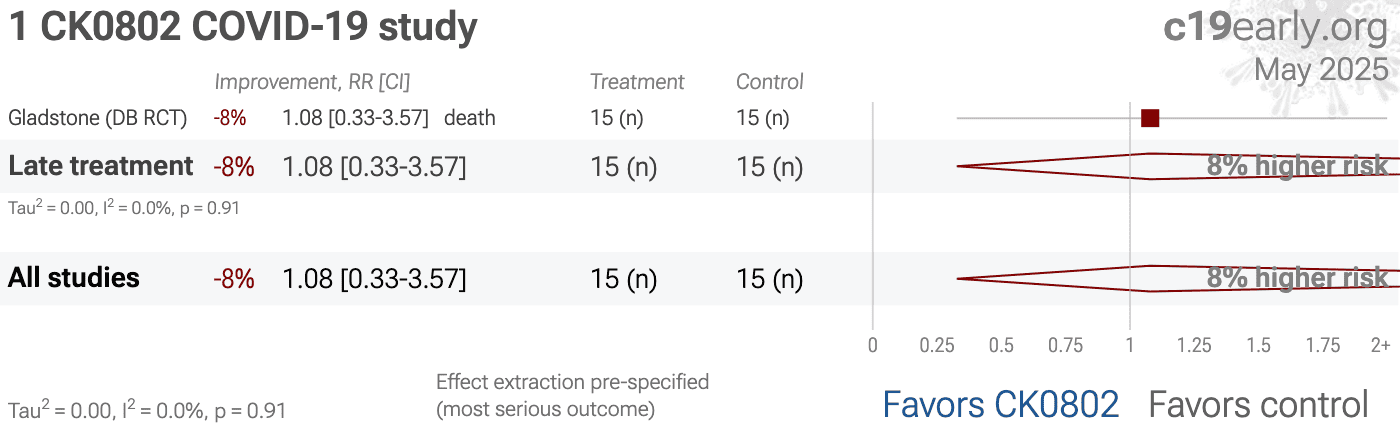The height and width of the screenshot is (429, 1400).
Task: Click the 1.5 tick on the axis
Action: pyautogui.click(x=1259, y=345)
